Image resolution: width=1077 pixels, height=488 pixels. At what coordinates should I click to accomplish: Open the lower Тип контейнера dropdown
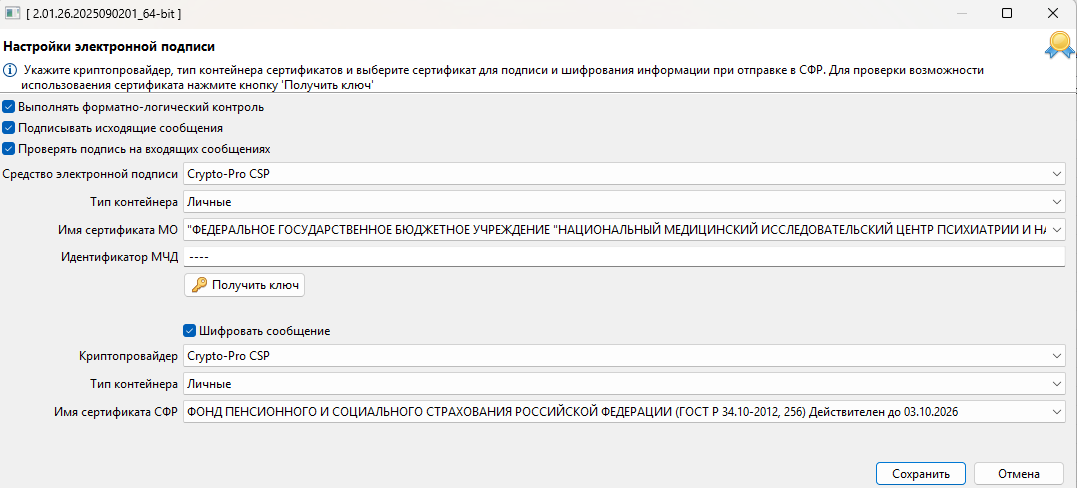(1058, 384)
